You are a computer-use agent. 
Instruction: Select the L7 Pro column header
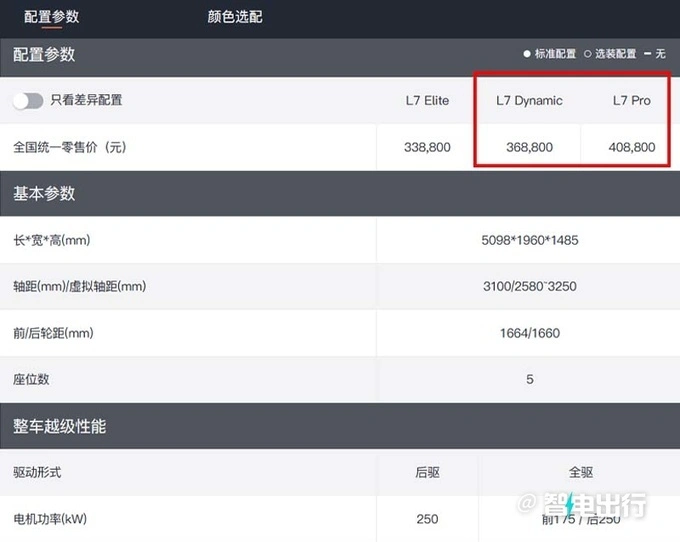pyautogui.click(x=631, y=100)
